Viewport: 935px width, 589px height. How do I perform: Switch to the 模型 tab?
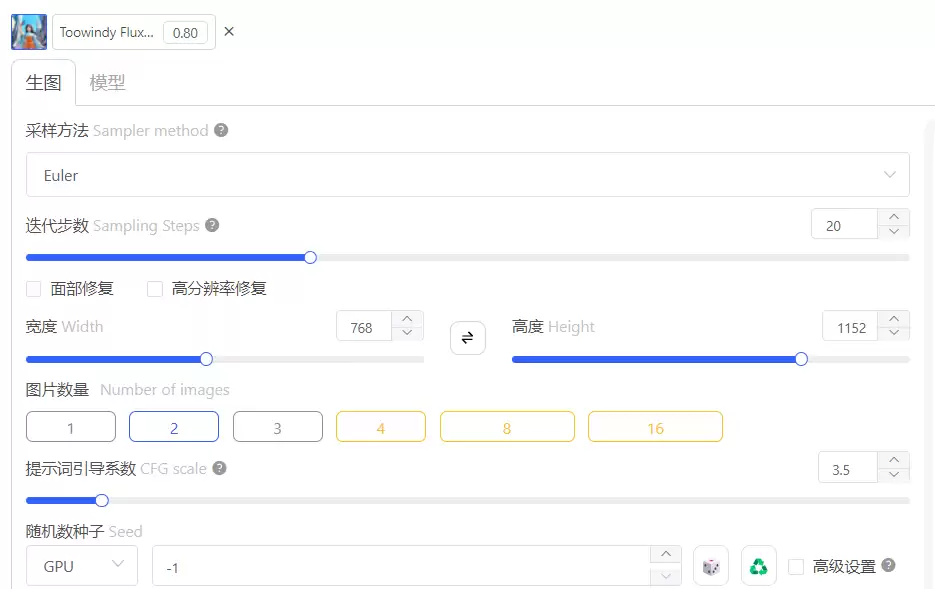point(107,82)
